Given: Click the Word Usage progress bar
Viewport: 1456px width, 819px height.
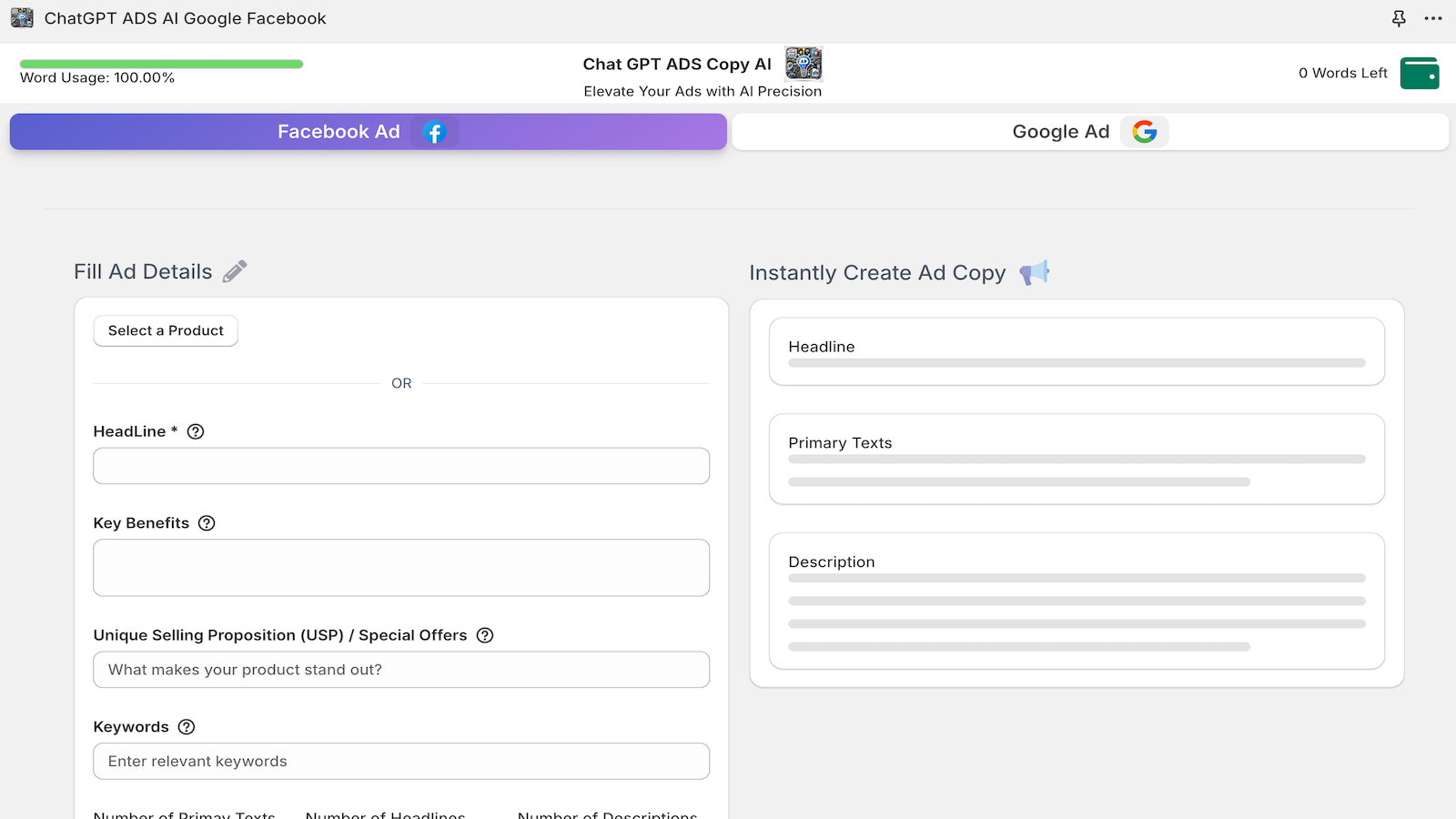Looking at the screenshot, I should 161,64.
